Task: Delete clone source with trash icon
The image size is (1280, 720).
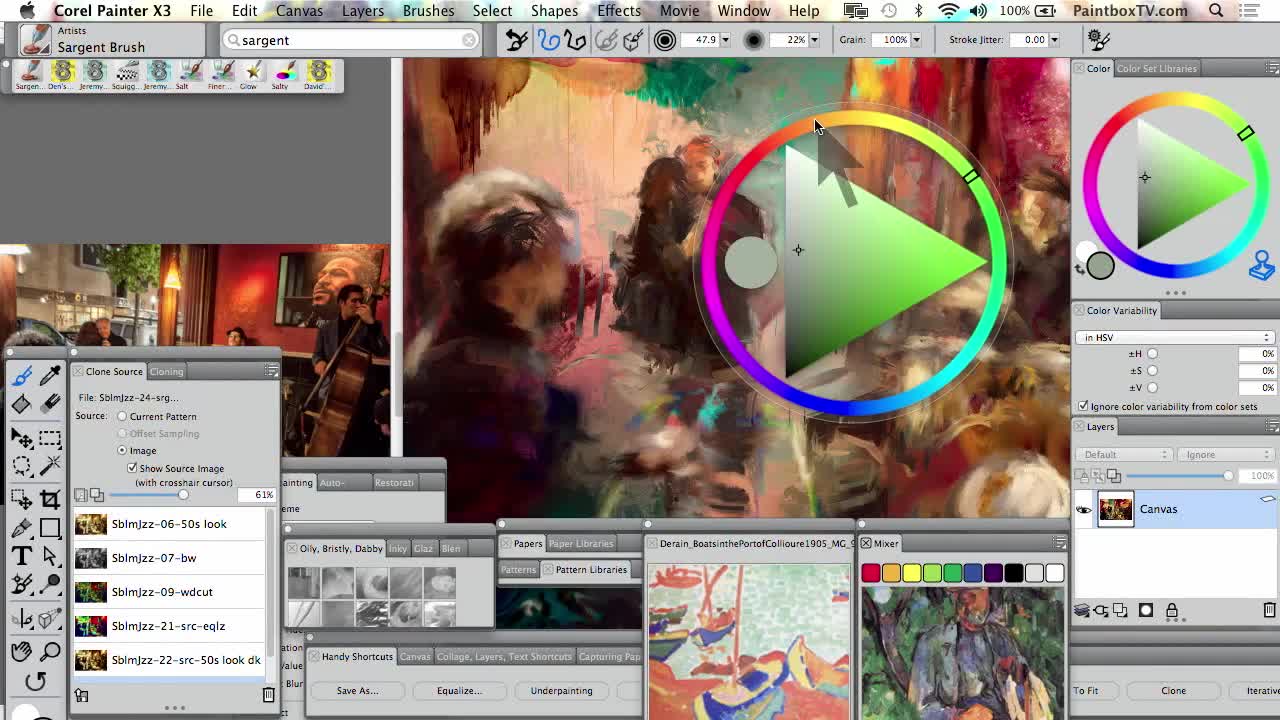Action: (268, 695)
